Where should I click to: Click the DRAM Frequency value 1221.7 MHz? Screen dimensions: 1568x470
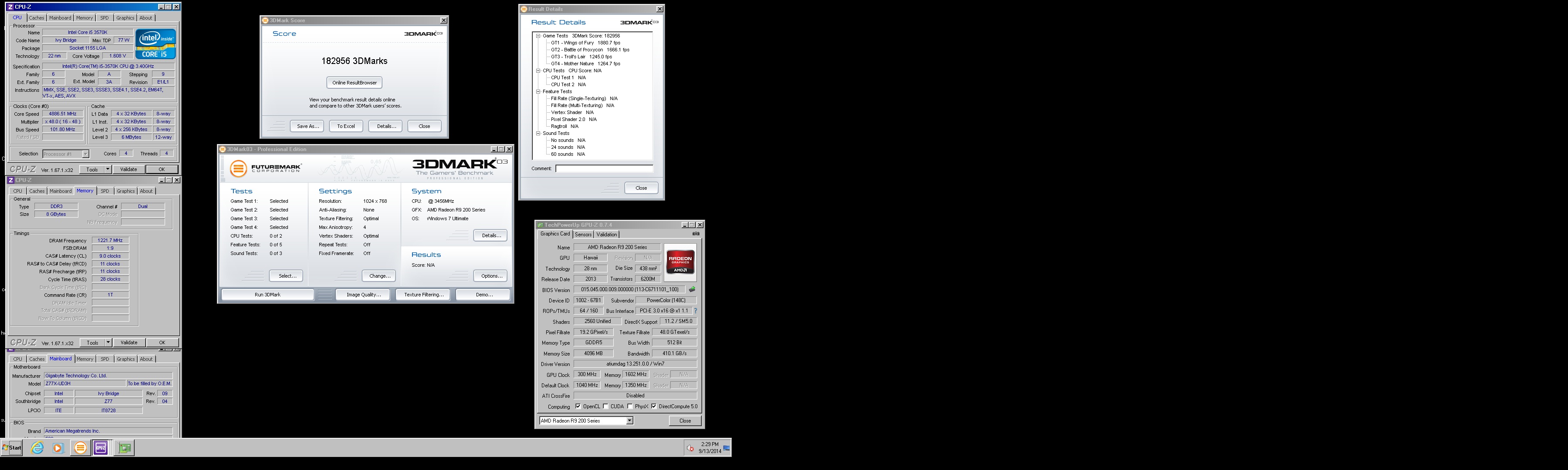point(110,241)
